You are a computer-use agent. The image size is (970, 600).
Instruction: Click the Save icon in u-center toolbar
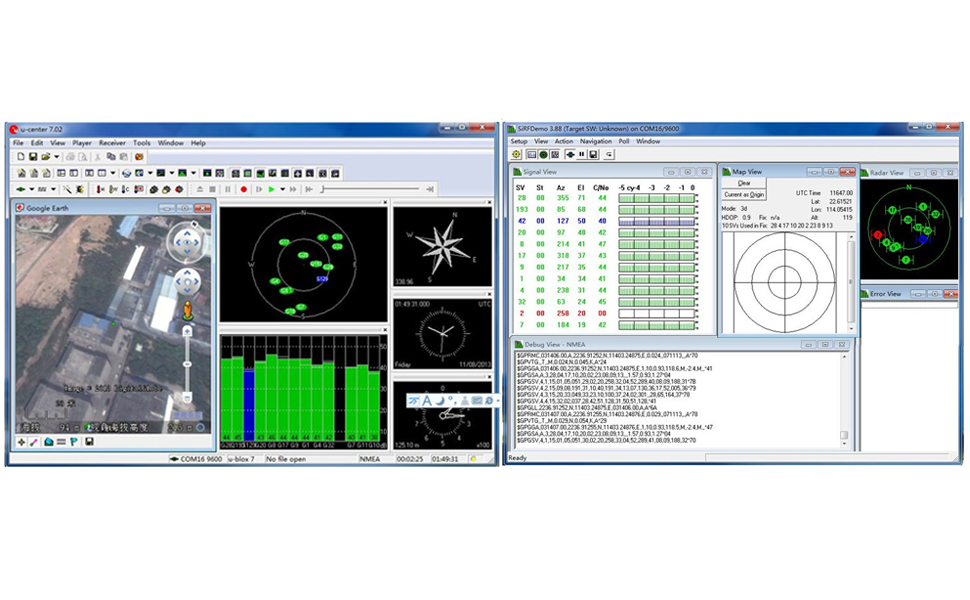point(33,157)
